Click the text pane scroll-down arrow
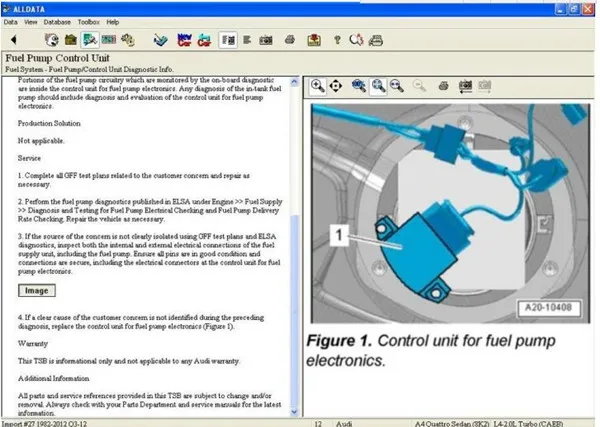Image resolution: width=600 pixels, height=427 pixels. 294,412
